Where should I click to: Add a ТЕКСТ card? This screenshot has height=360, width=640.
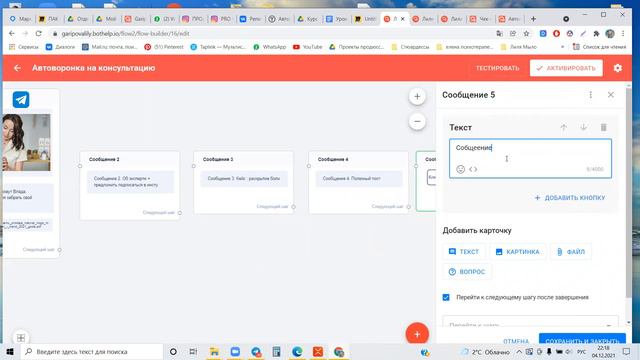464,251
